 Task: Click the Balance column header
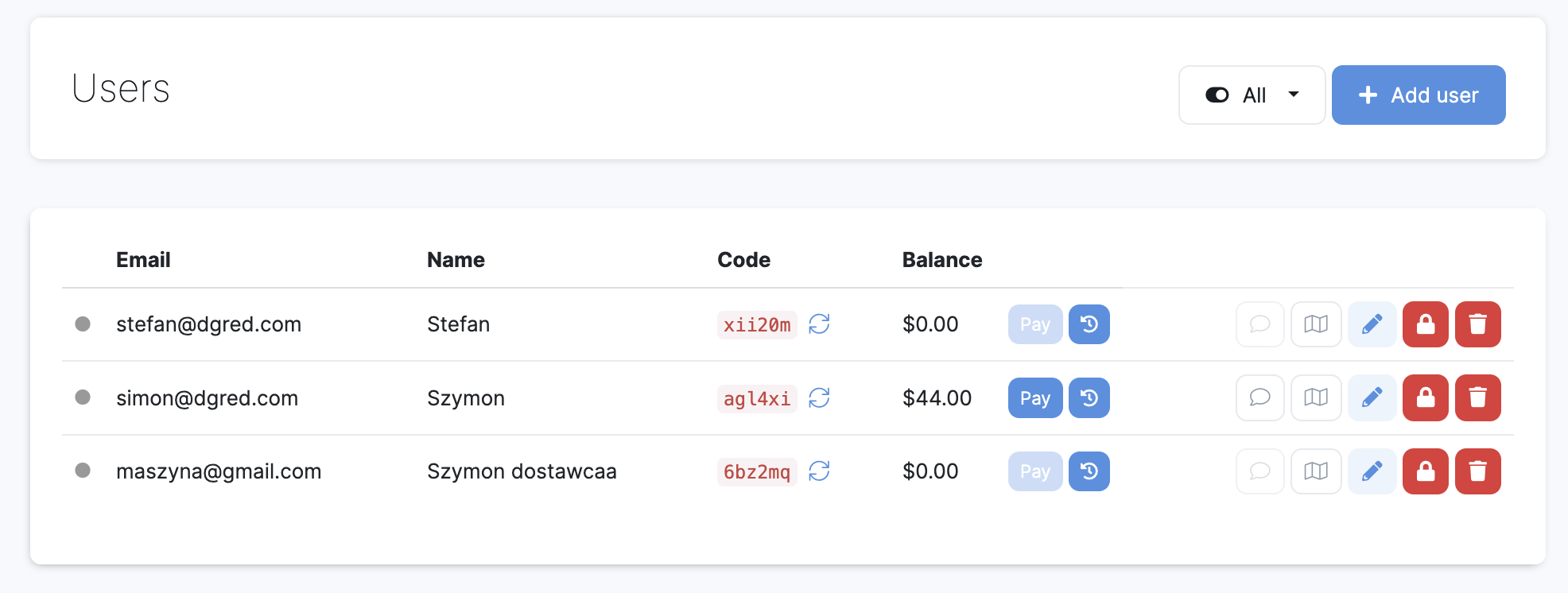tap(941, 260)
